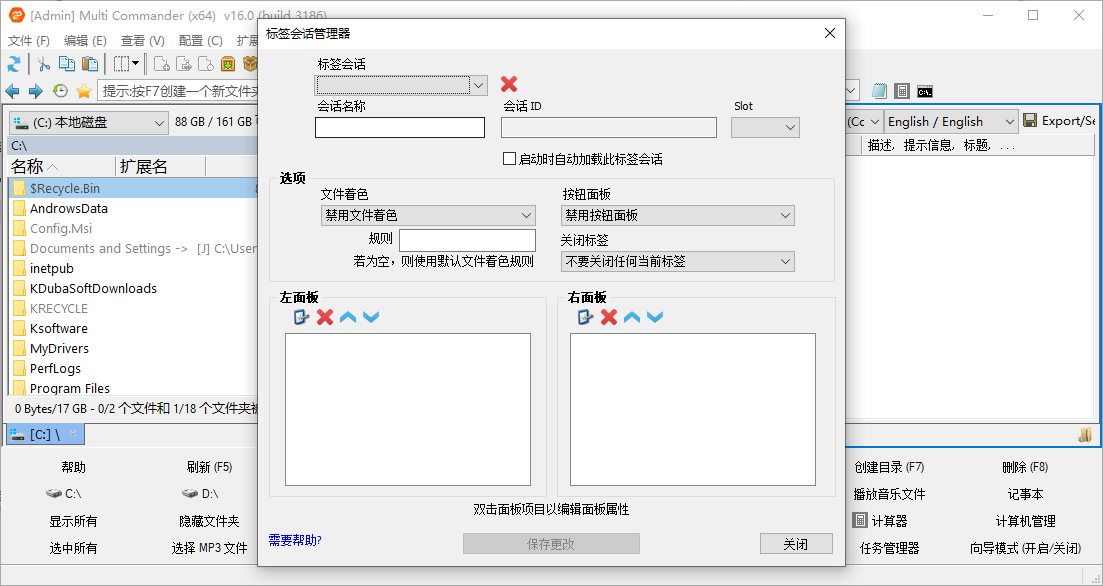The image size is (1103, 586).
Task: Sort by 名称 column header
Action: pos(62,167)
